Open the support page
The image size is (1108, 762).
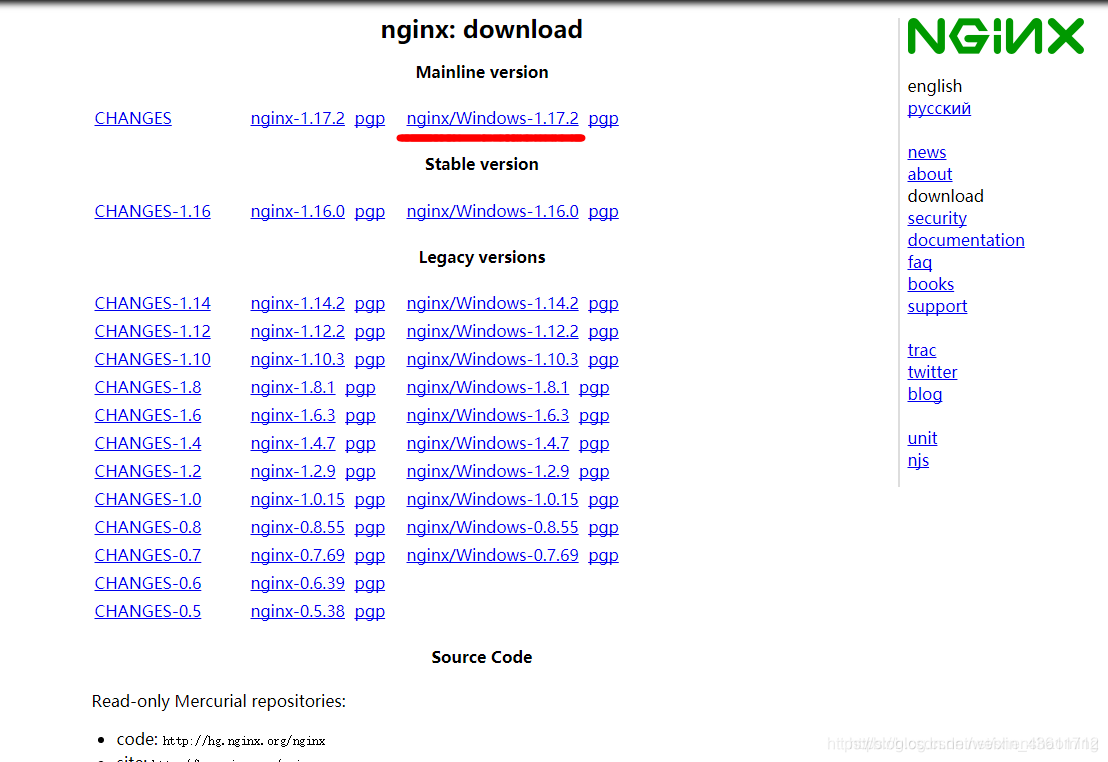click(937, 307)
